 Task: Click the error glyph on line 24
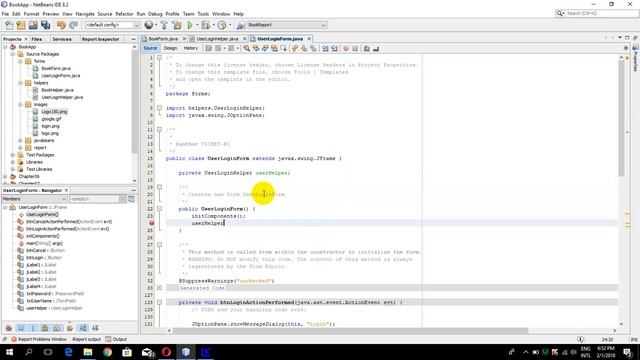151,223
